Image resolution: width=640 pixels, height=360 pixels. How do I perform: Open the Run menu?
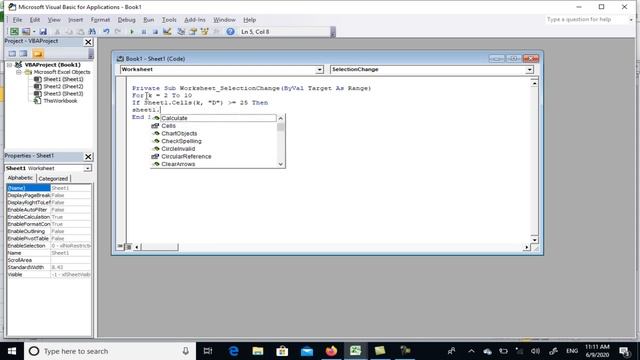[x=149, y=20]
